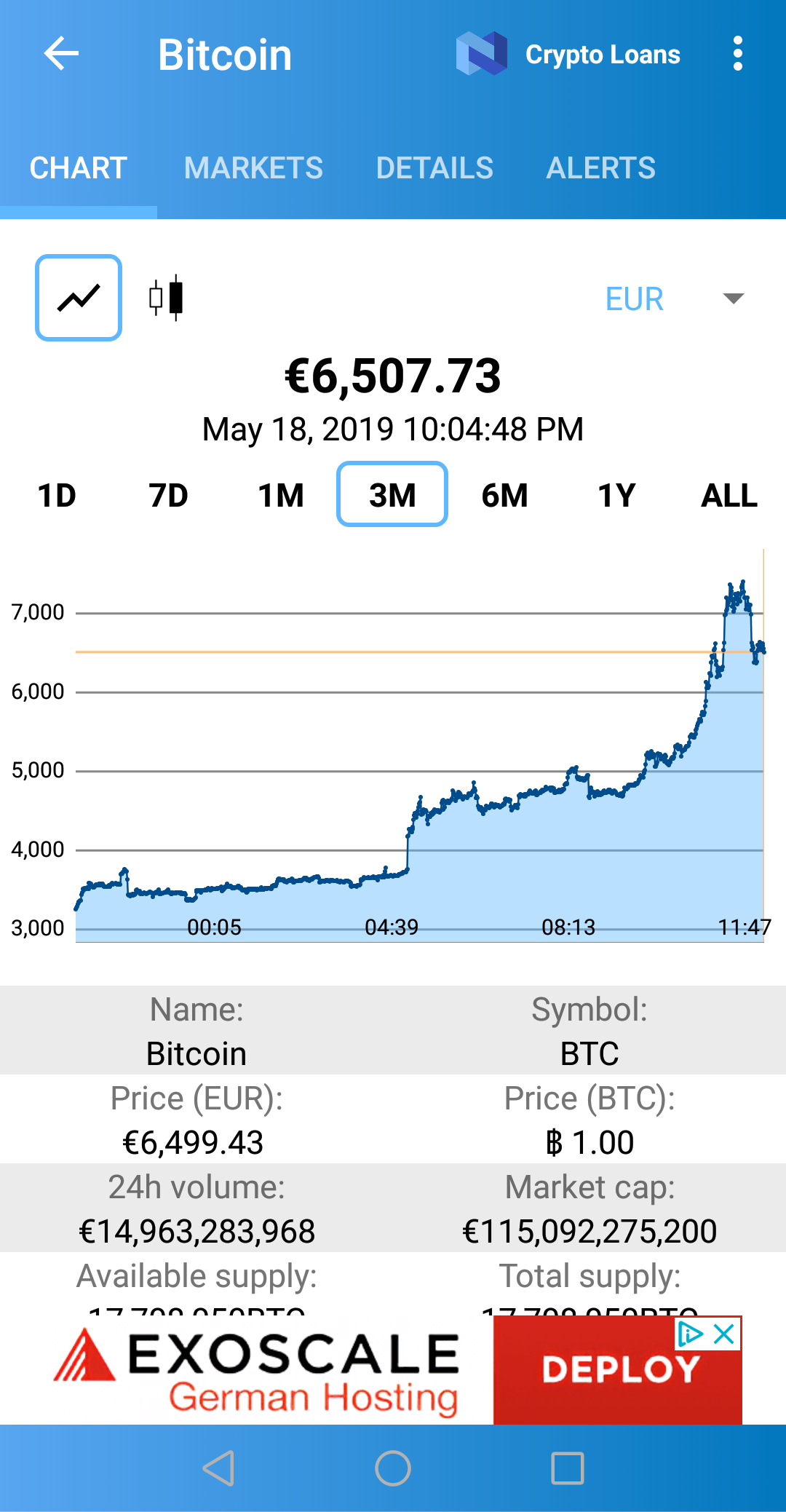
Task: Tap the Crypto Loans link
Action: click(x=603, y=55)
